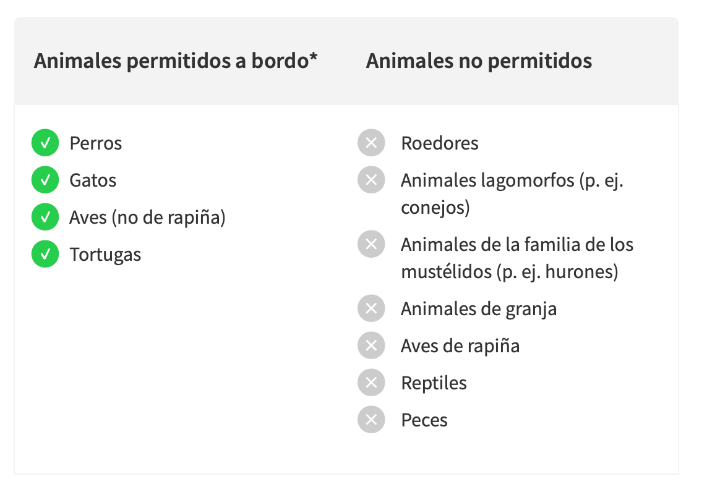Click the gray X icon next to mustélidos entry
The width and height of the screenshot is (720, 487).
pyautogui.click(x=371, y=244)
